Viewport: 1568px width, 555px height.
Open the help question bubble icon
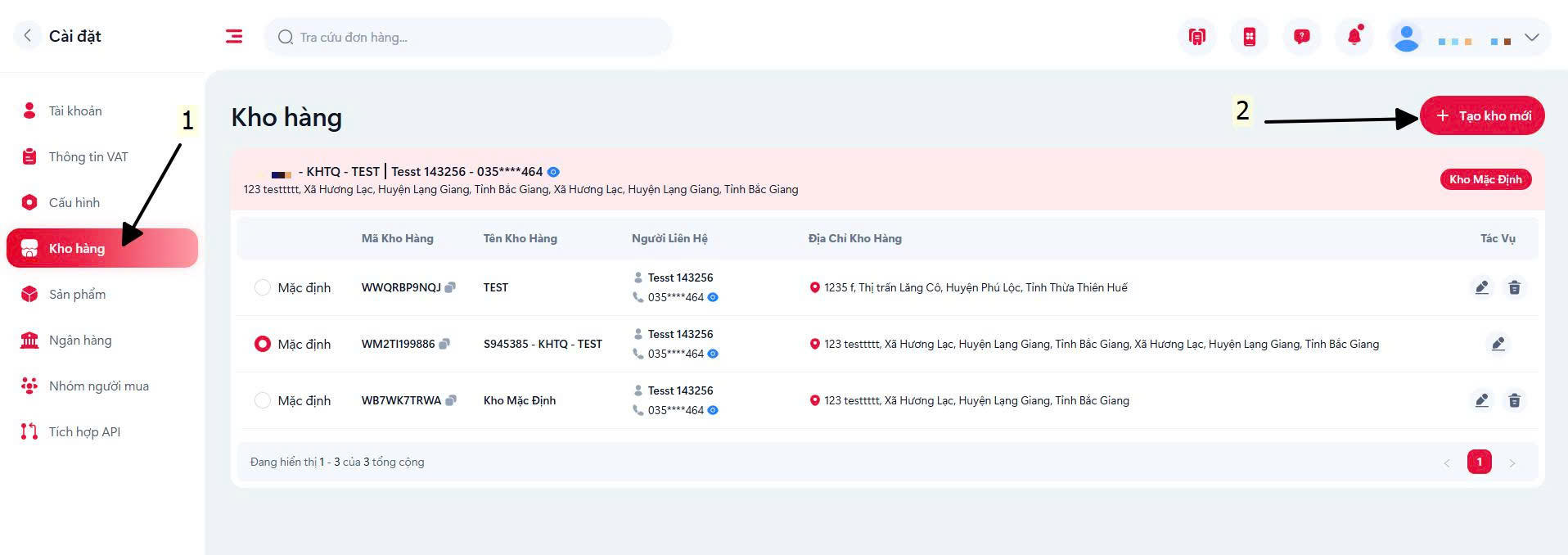point(1301,37)
